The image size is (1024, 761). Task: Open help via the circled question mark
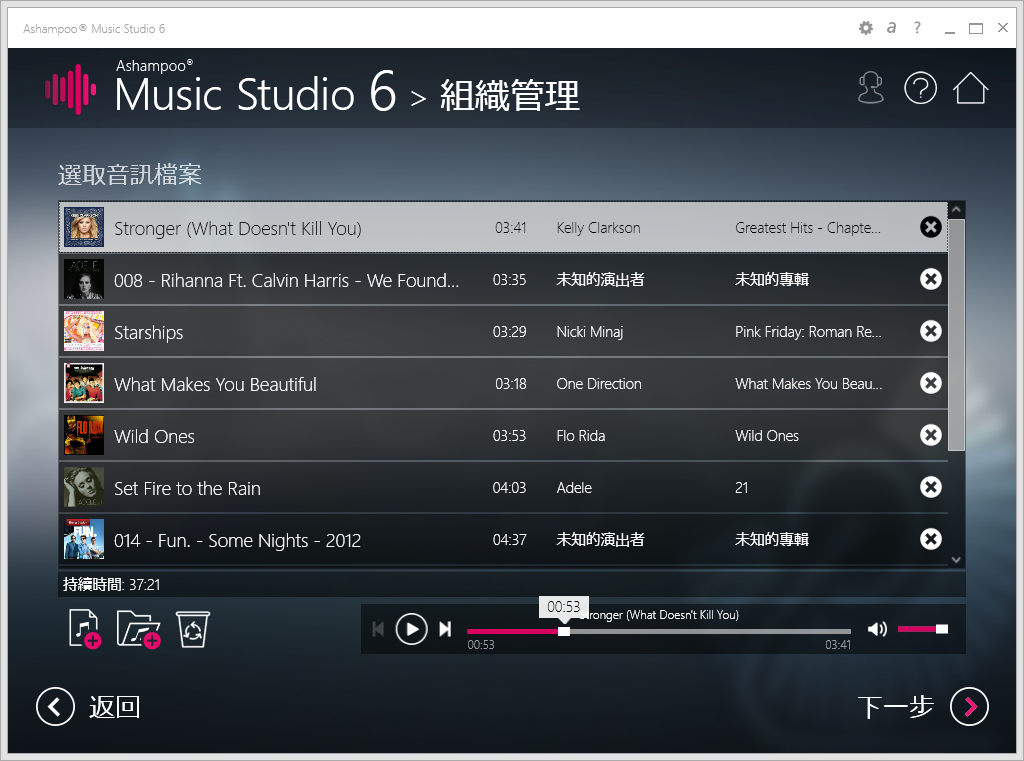pyautogui.click(x=920, y=88)
